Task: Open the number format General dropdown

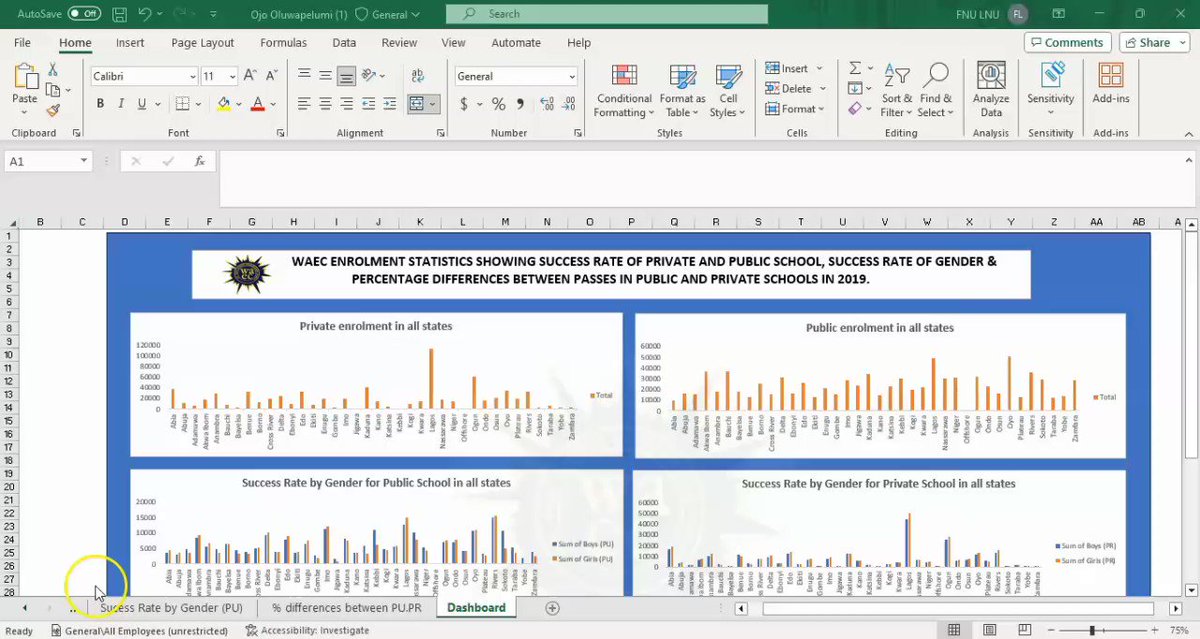Action: (x=572, y=77)
